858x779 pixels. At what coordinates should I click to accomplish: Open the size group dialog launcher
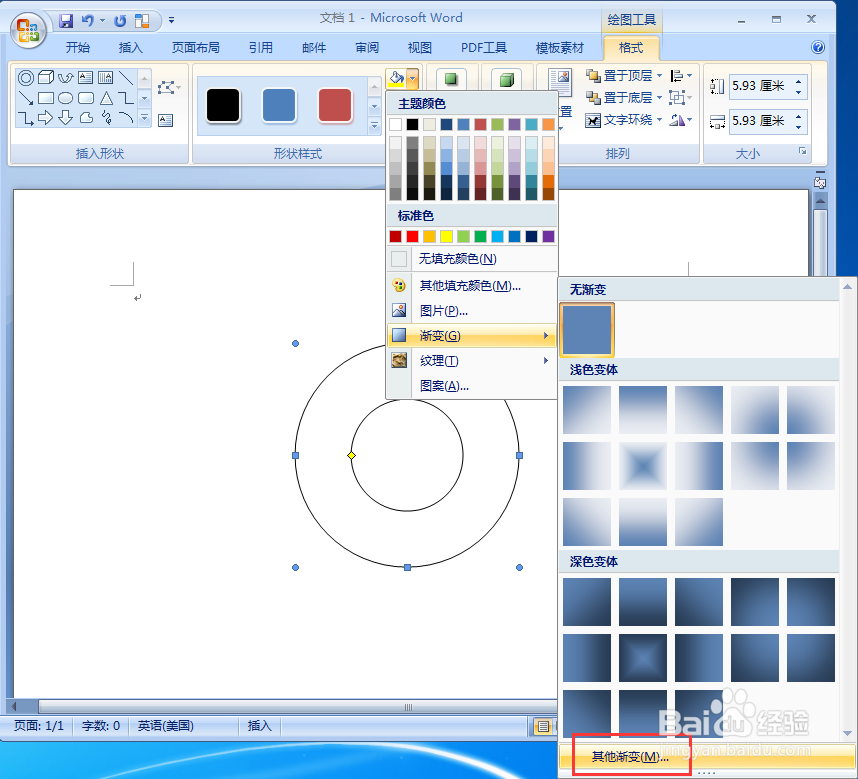click(802, 151)
